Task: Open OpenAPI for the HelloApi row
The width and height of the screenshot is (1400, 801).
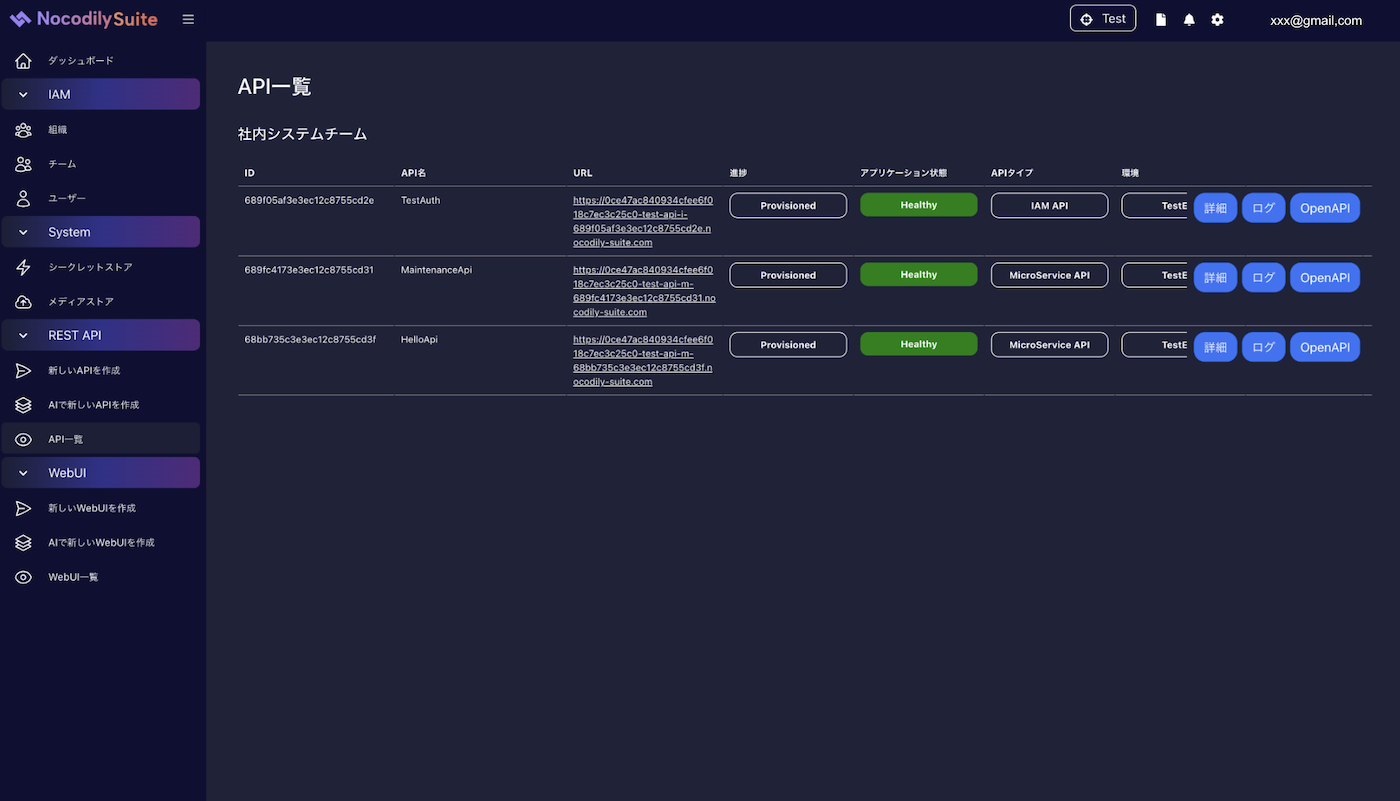Action: tap(1324, 347)
